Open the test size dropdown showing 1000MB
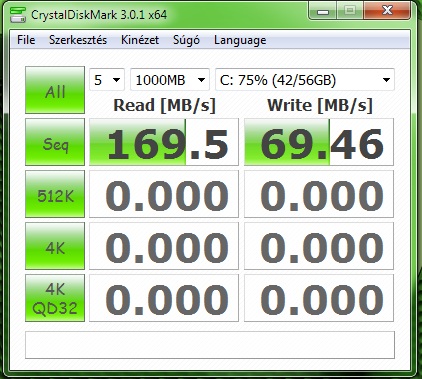 coord(170,80)
